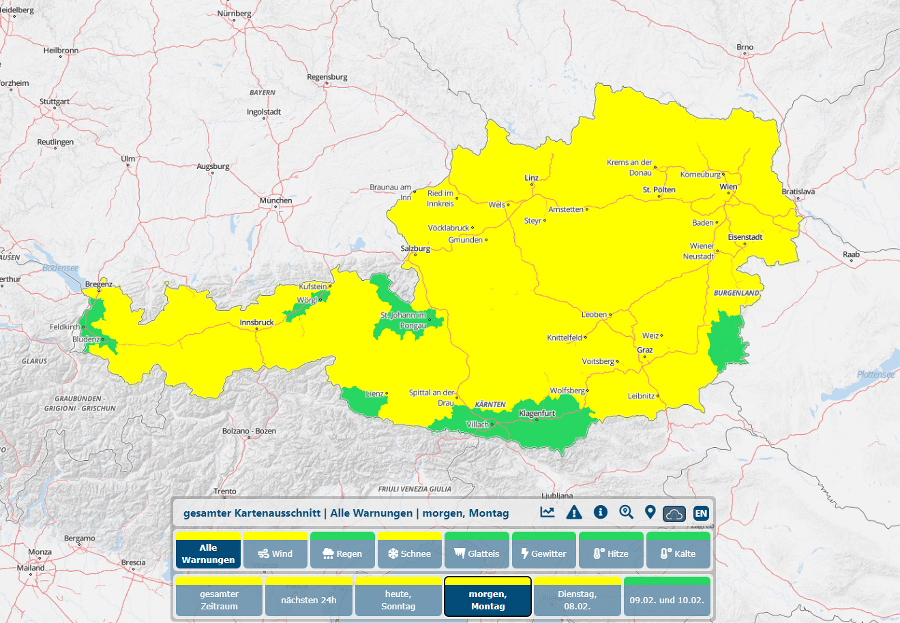Show Kälte warnings
The width and height of the screenshot is (900, 623).
point(678,550)
